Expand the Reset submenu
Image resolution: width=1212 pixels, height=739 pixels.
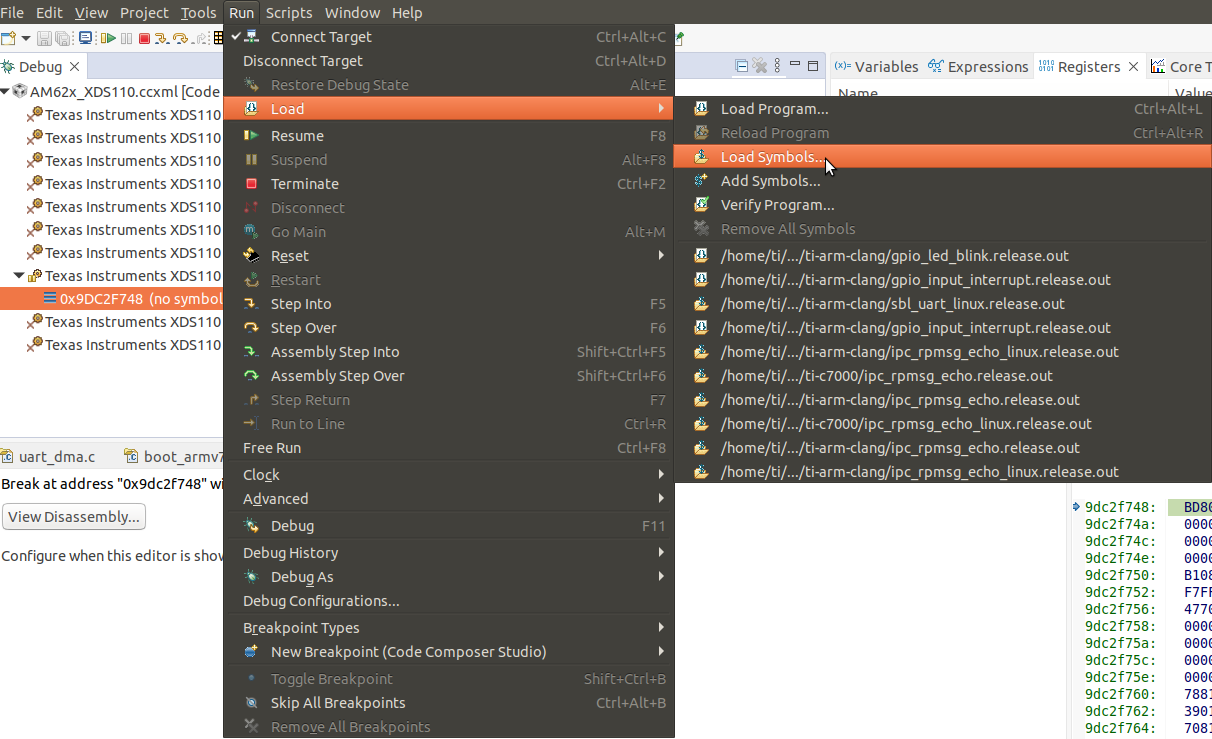pos(289,256)
